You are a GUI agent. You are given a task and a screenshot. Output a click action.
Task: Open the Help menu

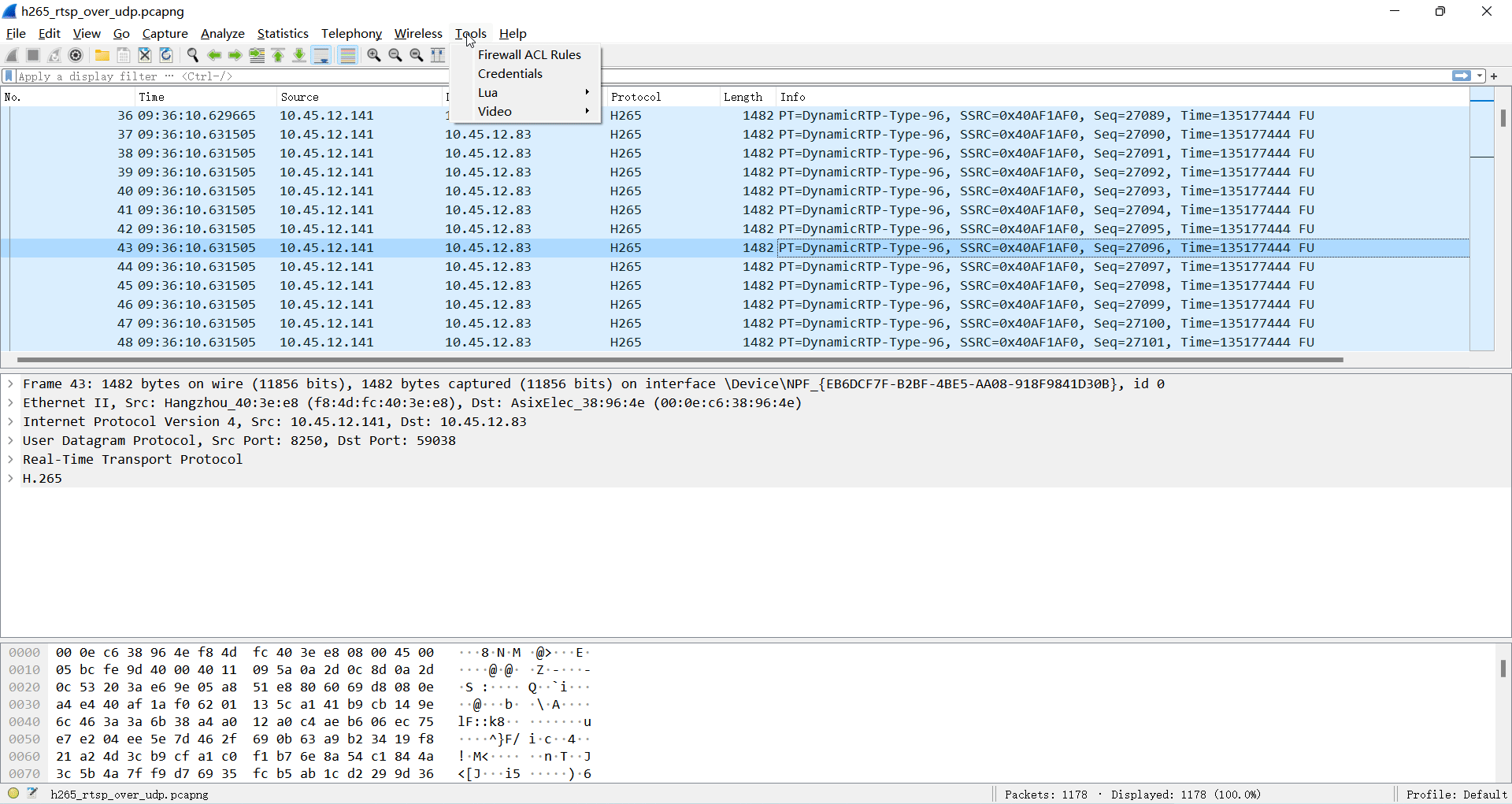point(513,34)
